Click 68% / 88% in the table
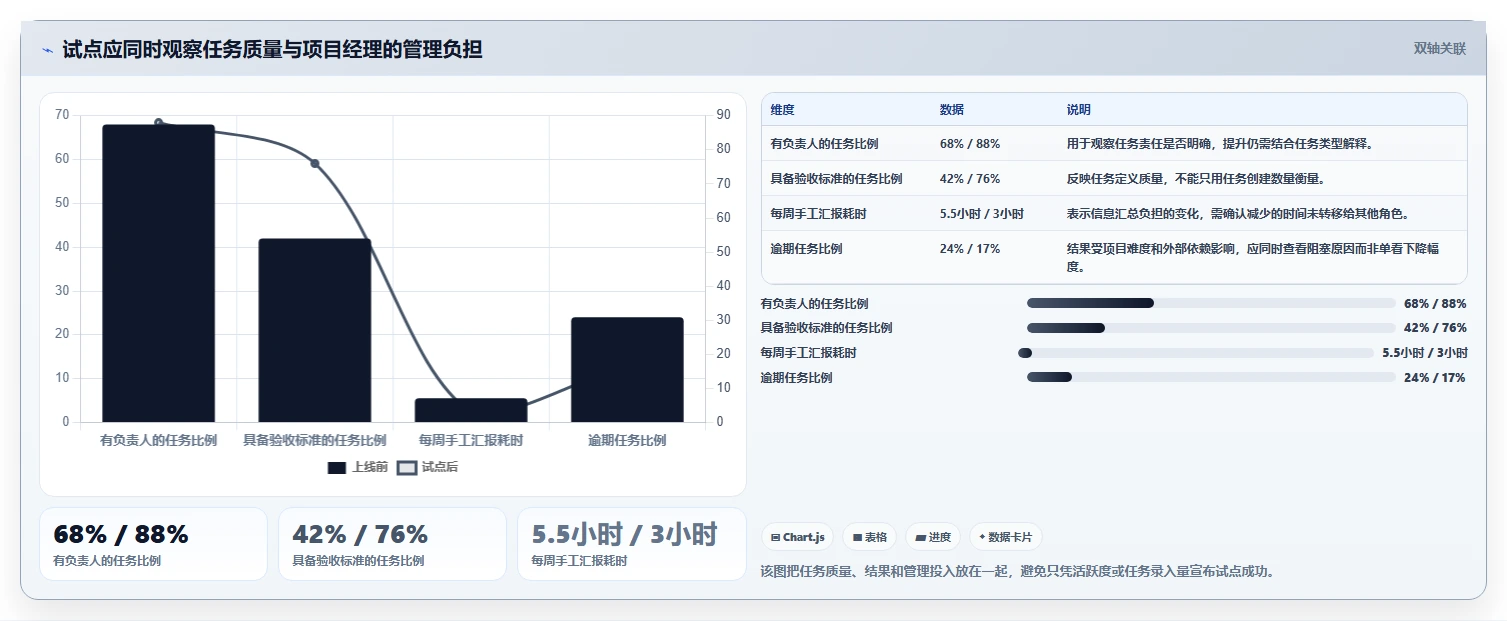The width and height of the screenshot is (1507, 621). pyautogui.click(x=970, y=144)
